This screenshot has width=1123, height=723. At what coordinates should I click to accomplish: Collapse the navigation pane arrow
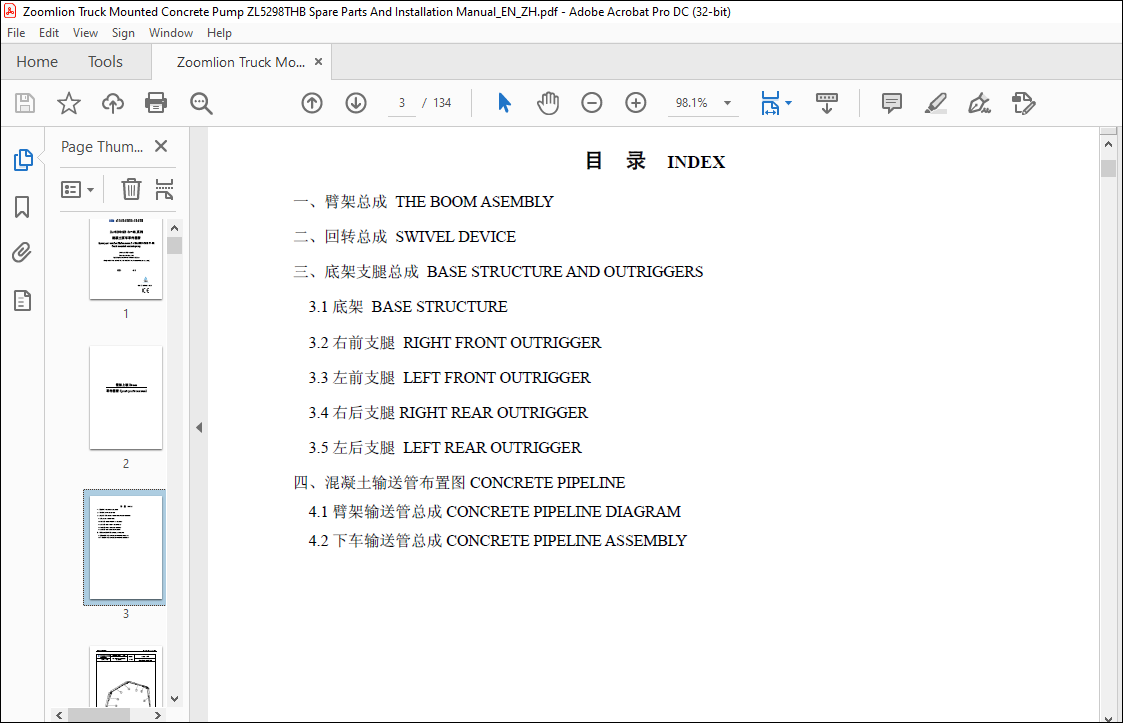pos(199,428)
